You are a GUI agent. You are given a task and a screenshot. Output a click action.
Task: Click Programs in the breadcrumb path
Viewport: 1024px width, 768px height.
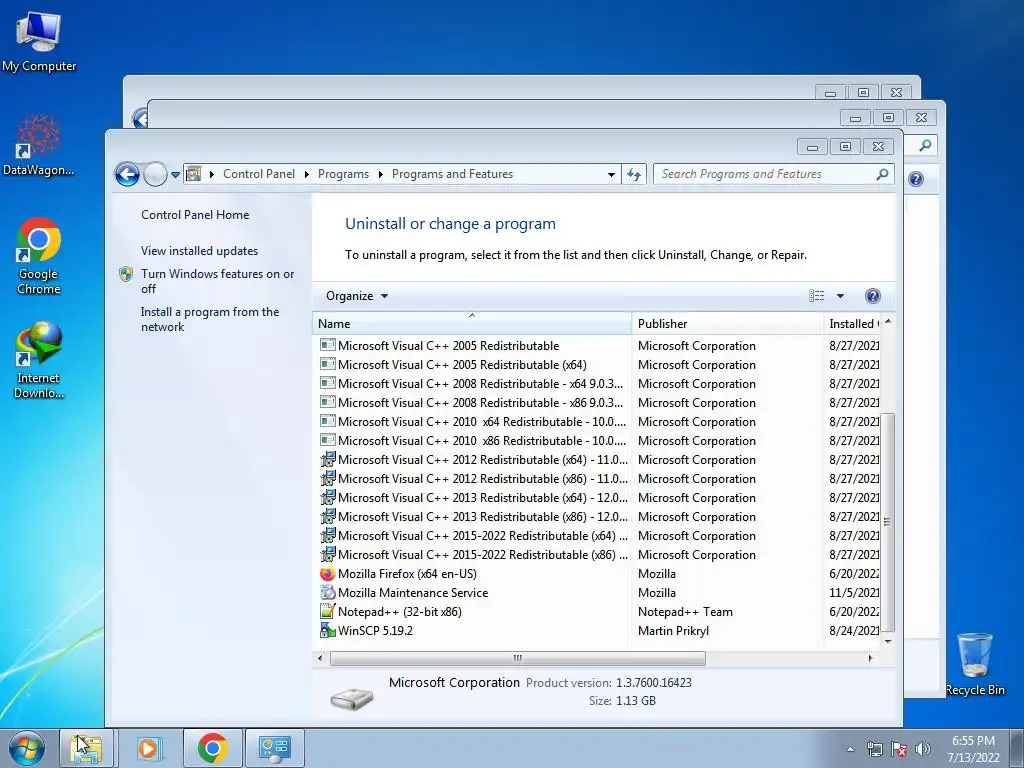point(343,174)
